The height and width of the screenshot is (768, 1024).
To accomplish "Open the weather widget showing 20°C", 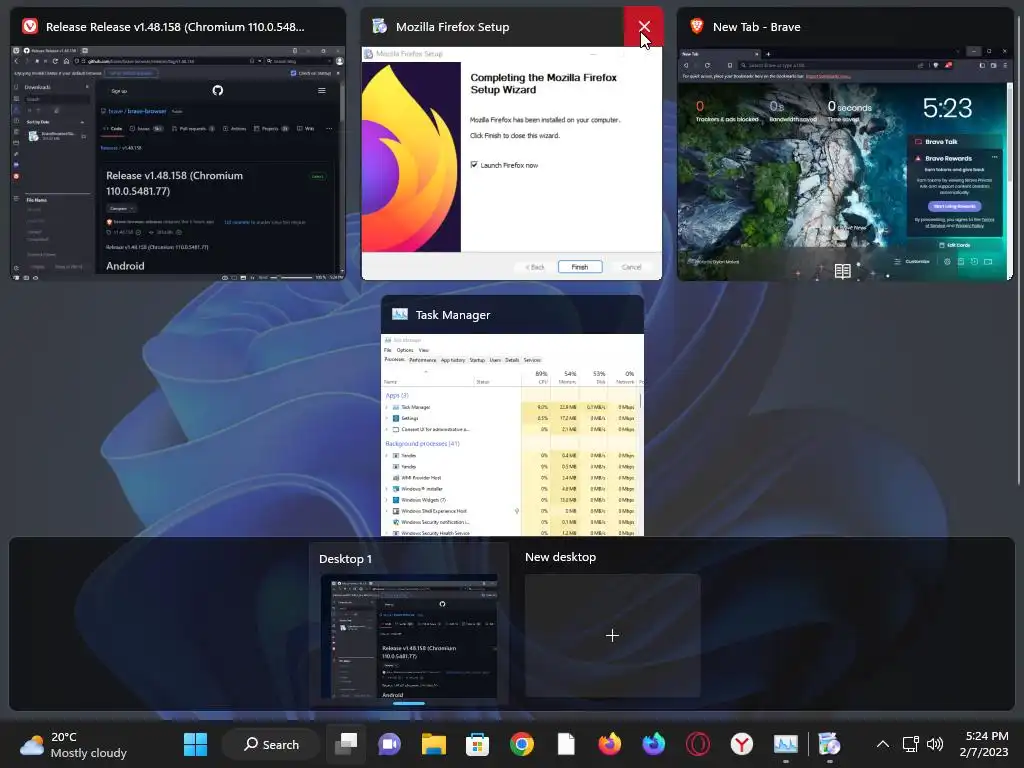I will pyautogui.click(x=73, y=744).
